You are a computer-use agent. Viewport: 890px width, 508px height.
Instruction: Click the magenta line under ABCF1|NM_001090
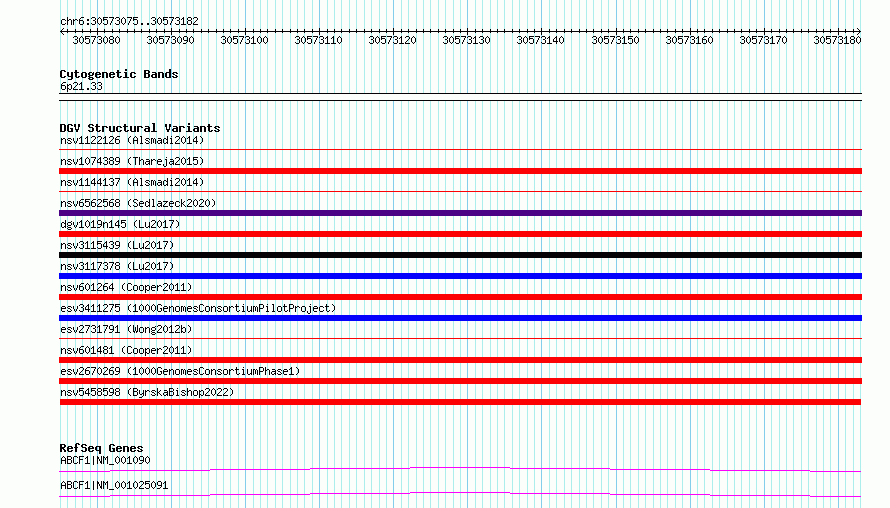click(x=460, y=469)
